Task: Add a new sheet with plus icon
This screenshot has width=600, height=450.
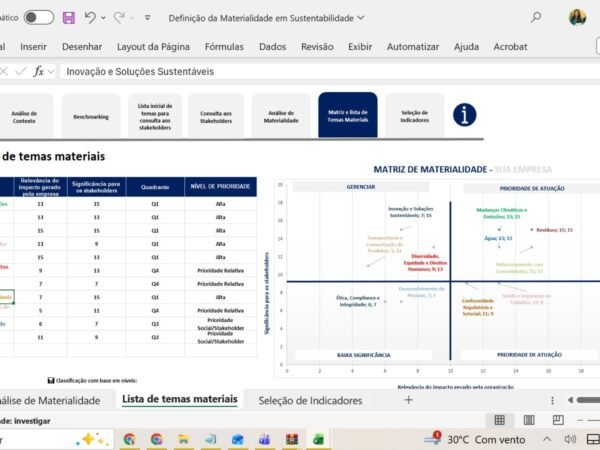Action: pyautogui.click(x=408, y=400)
